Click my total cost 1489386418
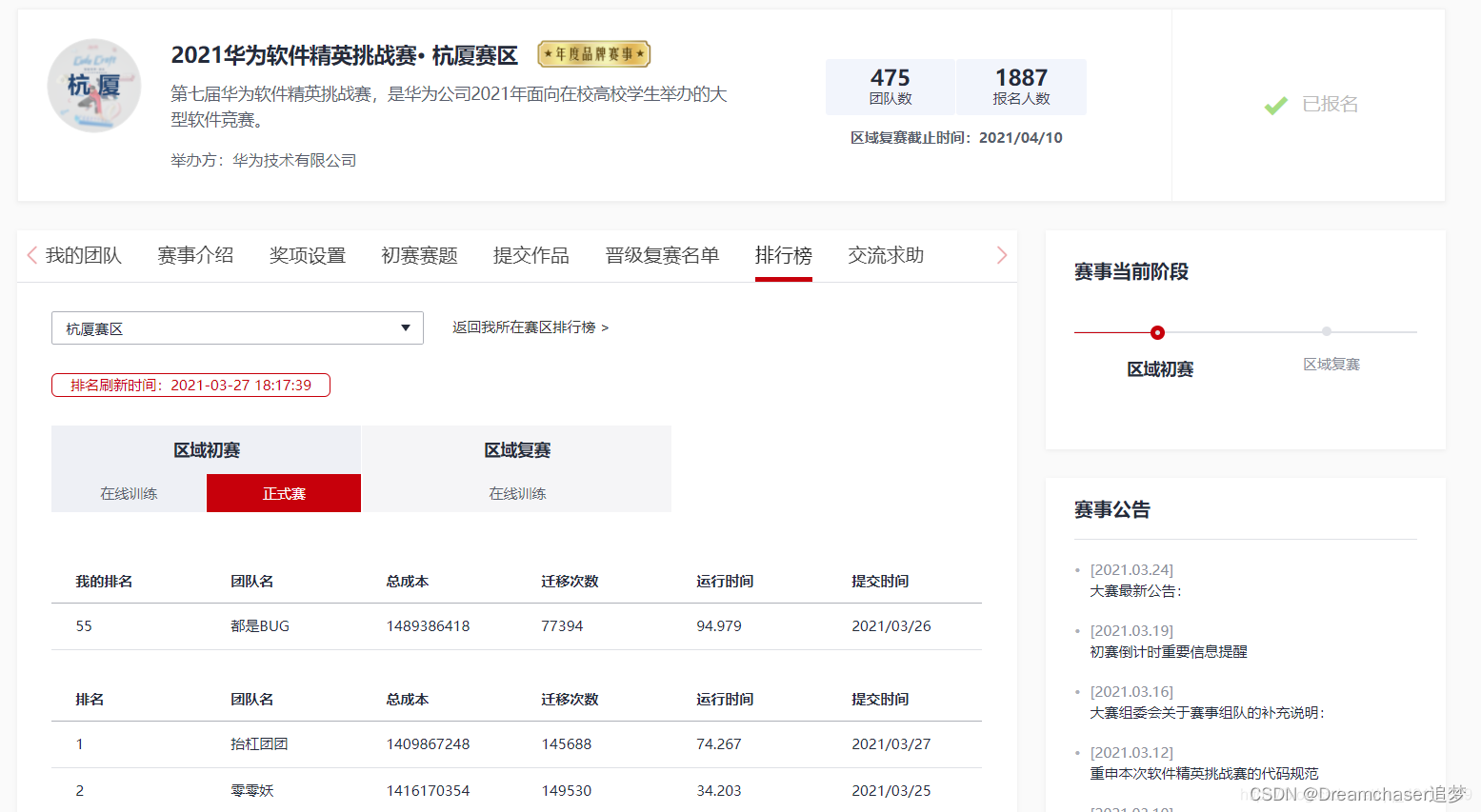Screen dimensions: 1481x812 428,626
